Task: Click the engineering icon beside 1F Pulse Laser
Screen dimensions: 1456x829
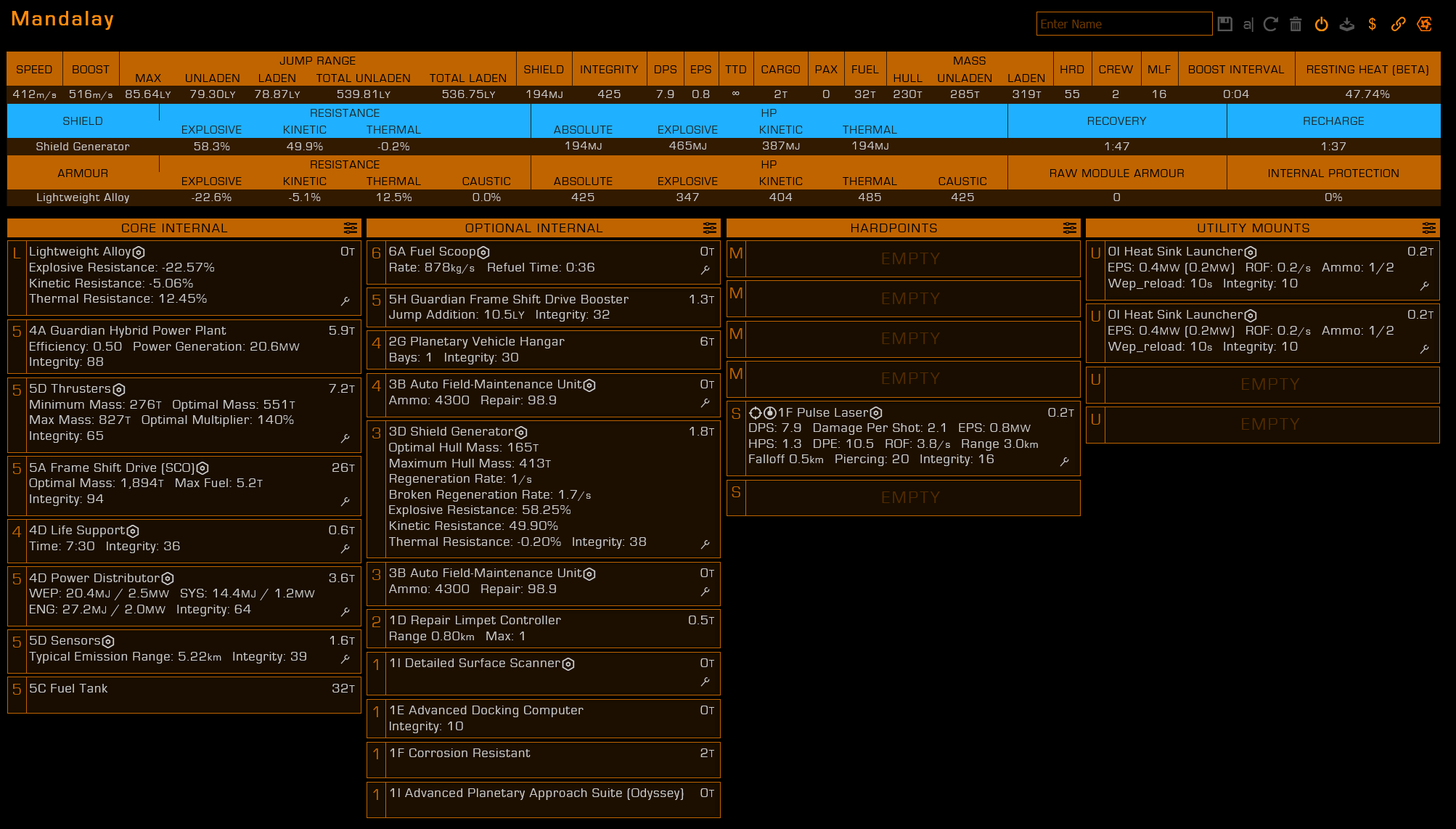Action: [x=876, y=413]
